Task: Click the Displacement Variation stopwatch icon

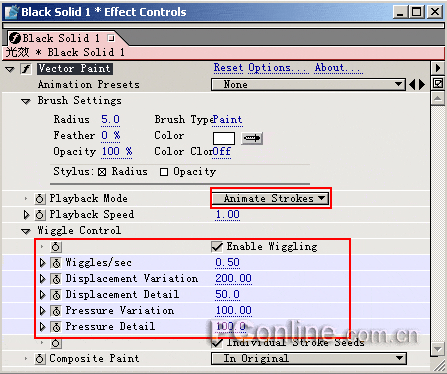Action: [x=56, y=279]
